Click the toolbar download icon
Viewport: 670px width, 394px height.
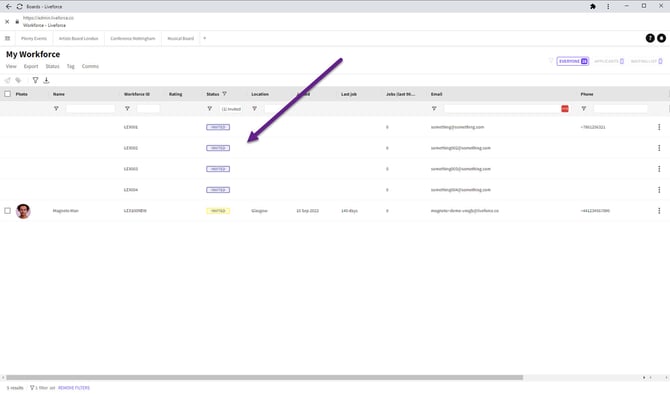(47, 80)
